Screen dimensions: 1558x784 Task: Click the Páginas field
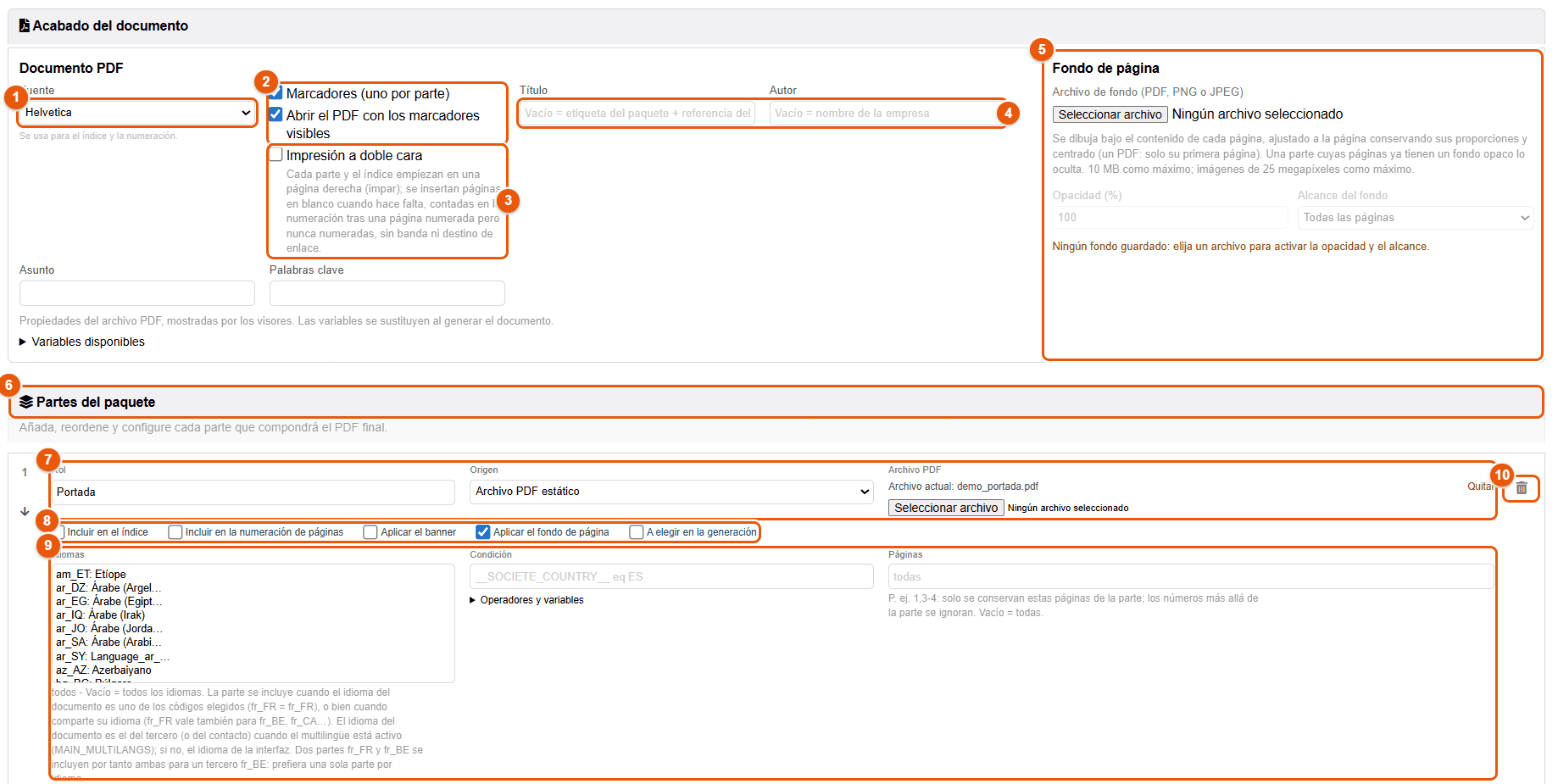pyautogui.click(x=1191, y=577)
